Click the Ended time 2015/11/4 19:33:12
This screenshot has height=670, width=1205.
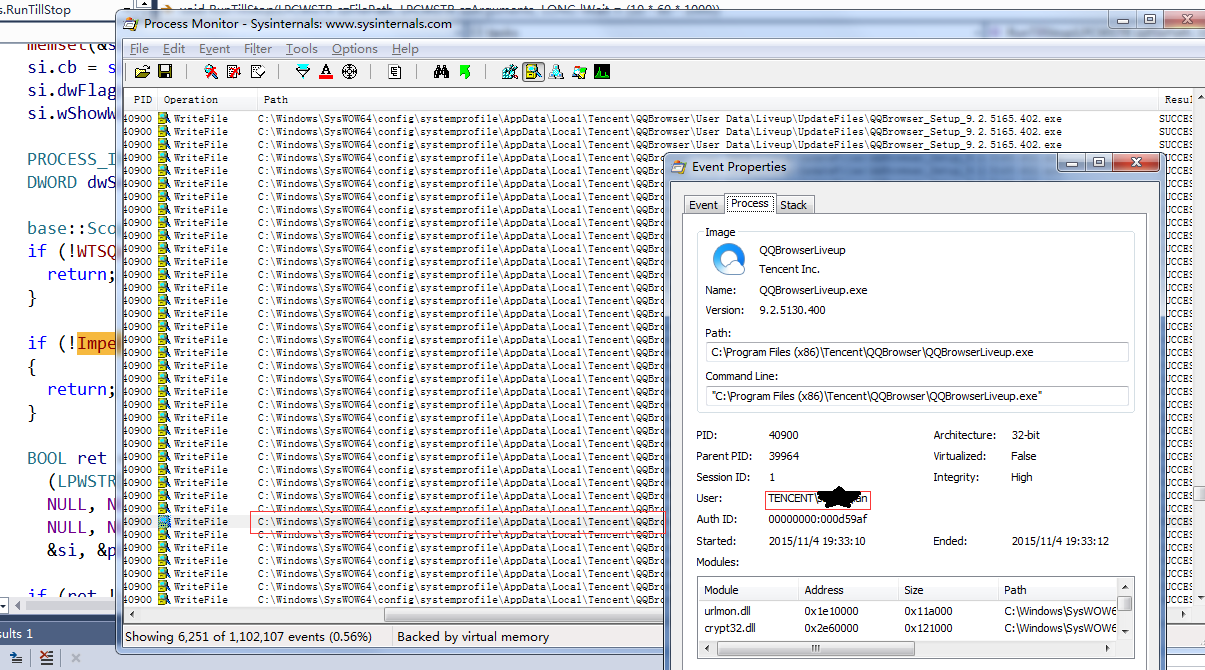point(1060,541)
